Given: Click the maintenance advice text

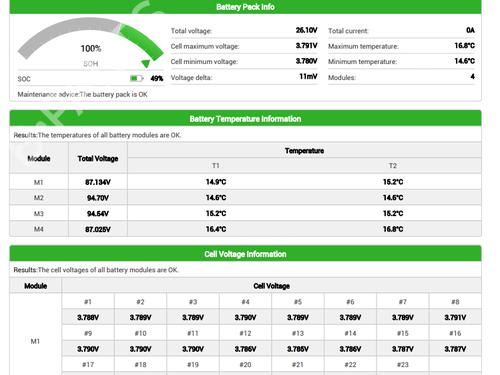Looking at the screenshot, I should pos(82,94).
